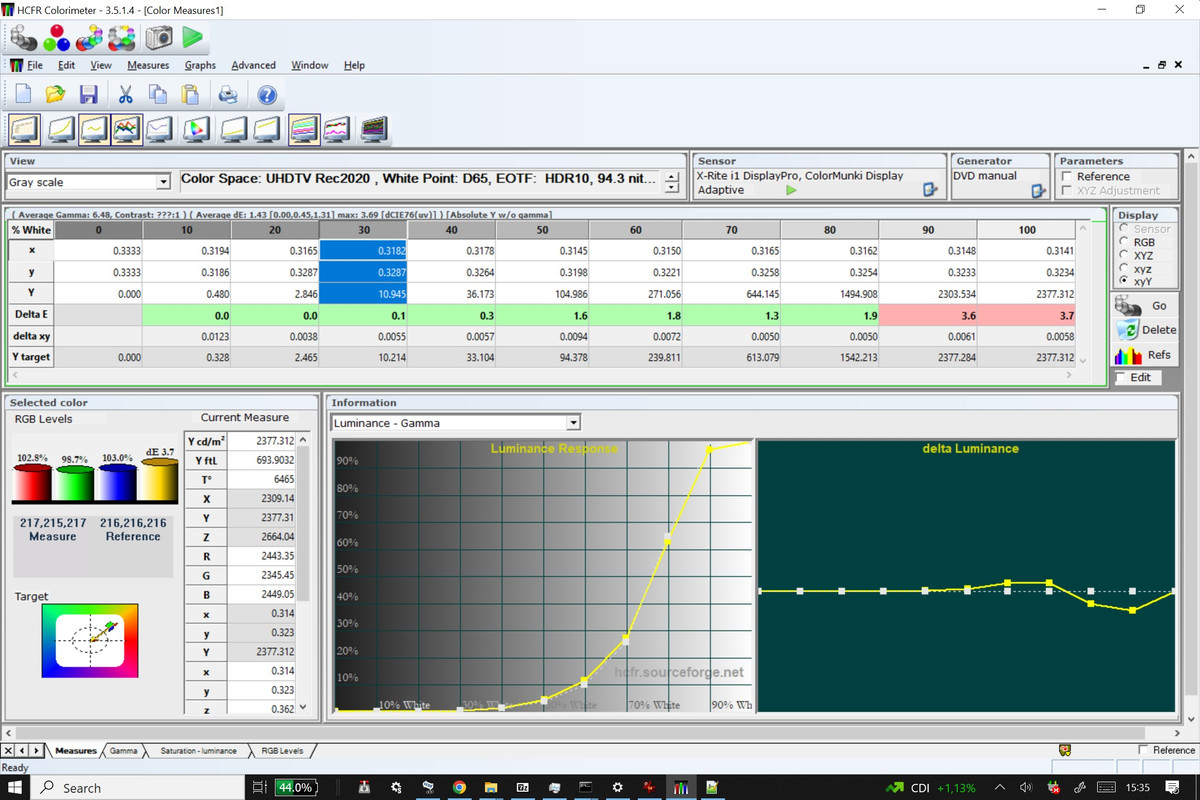Image resolution: width=1200 pixels, height=800 pixels.
Task: Click the Refs button
Action: pos(1145,355)
